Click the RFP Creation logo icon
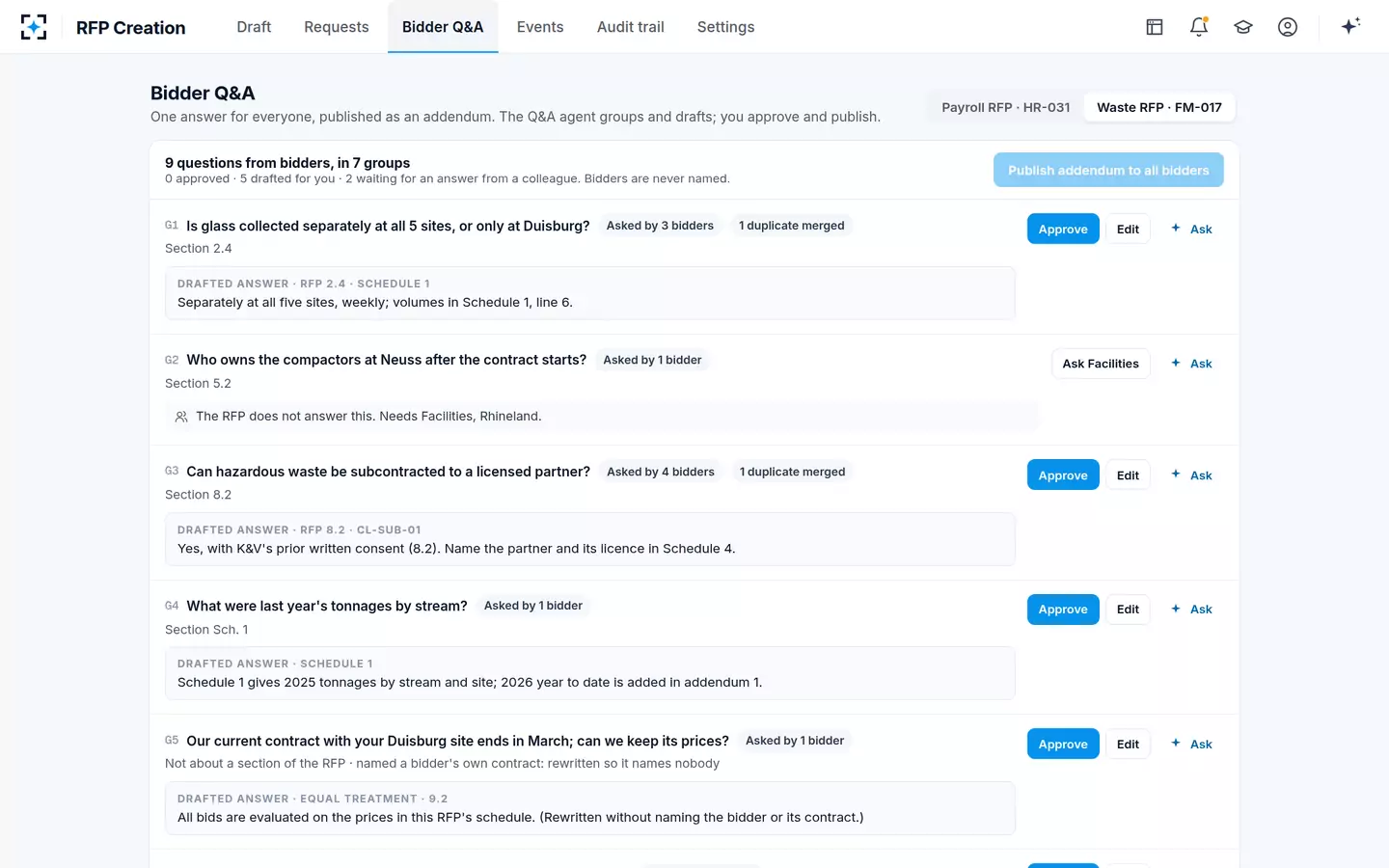1389x868 pixels. point(34,27)
